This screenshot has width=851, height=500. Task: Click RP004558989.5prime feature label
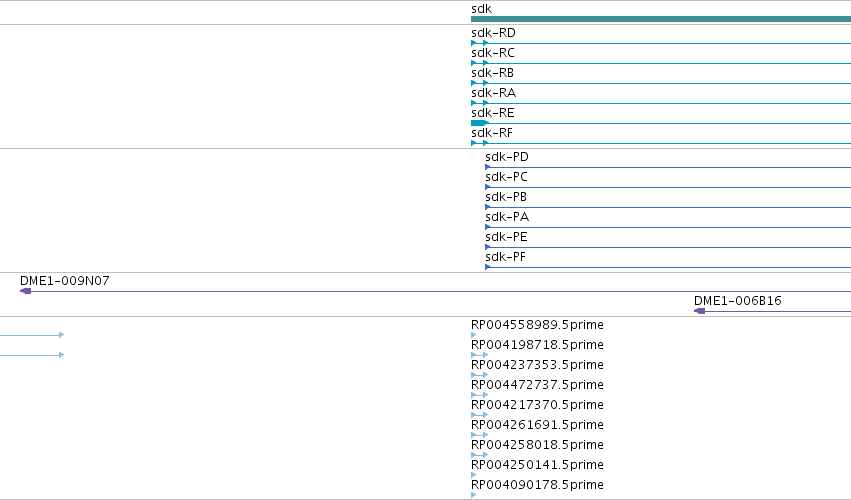click(x=537, y=325)
